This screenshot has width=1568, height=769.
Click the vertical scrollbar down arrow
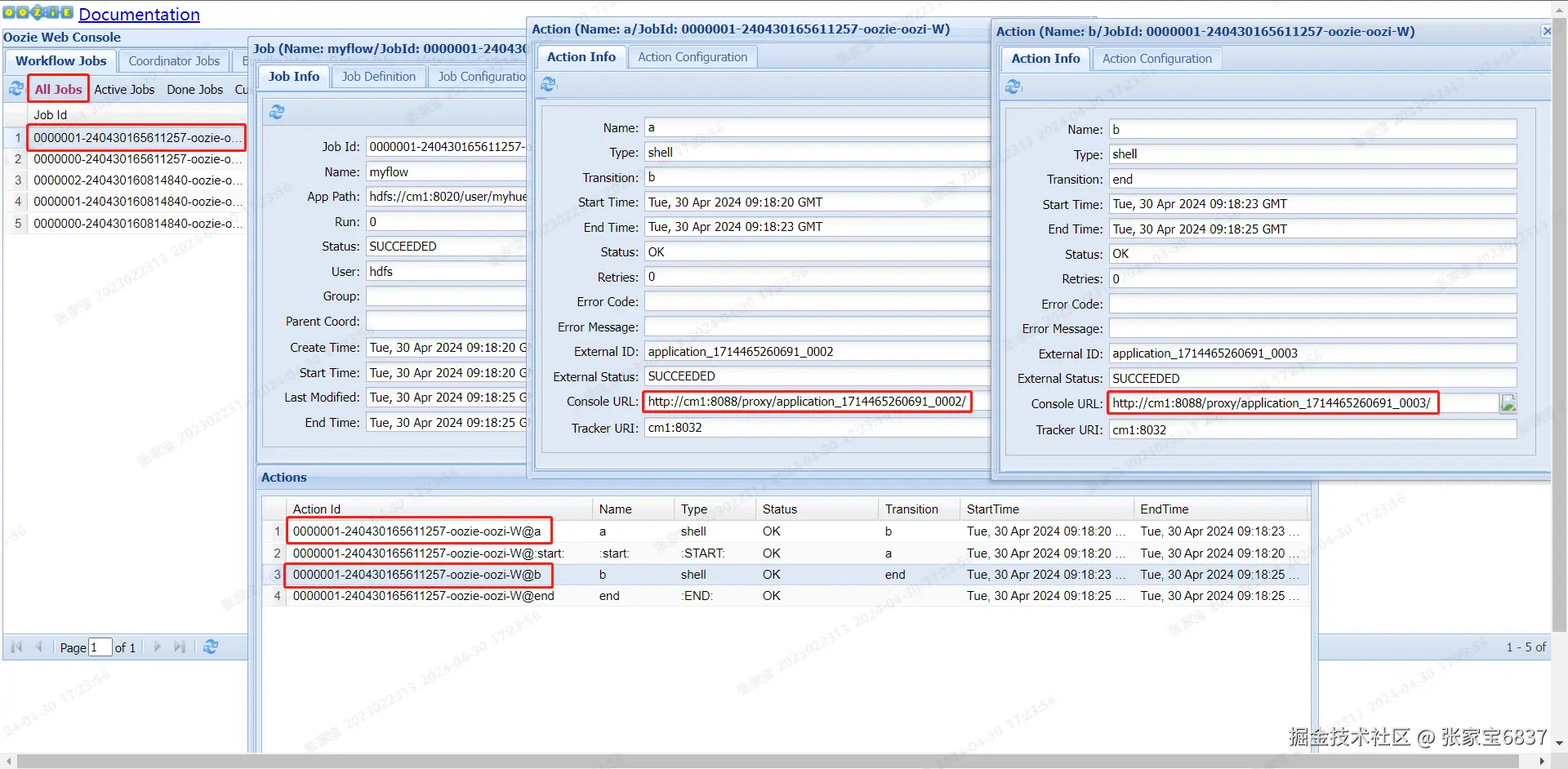pyautogui.click(x=1559, y=743)
